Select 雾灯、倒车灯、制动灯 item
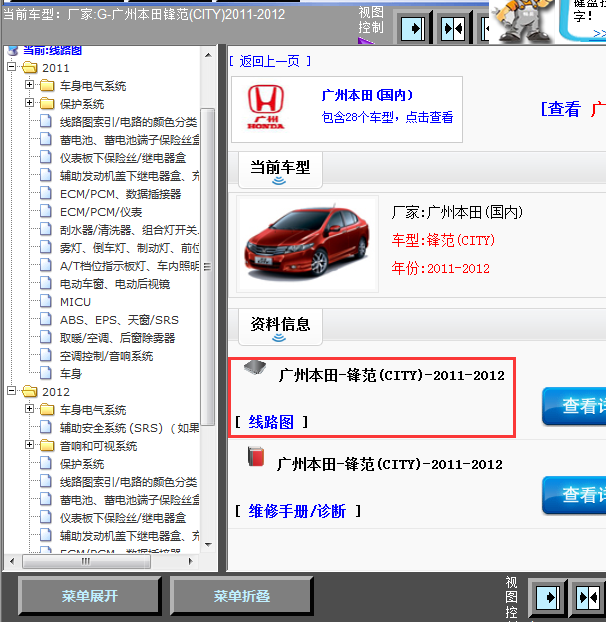This screenshot has width=606, height=622. click(x=130, y=248)
